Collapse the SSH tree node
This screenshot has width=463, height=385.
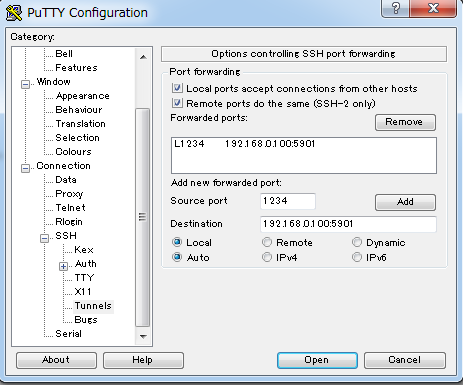pyautogui.click(x=44, y=238)
